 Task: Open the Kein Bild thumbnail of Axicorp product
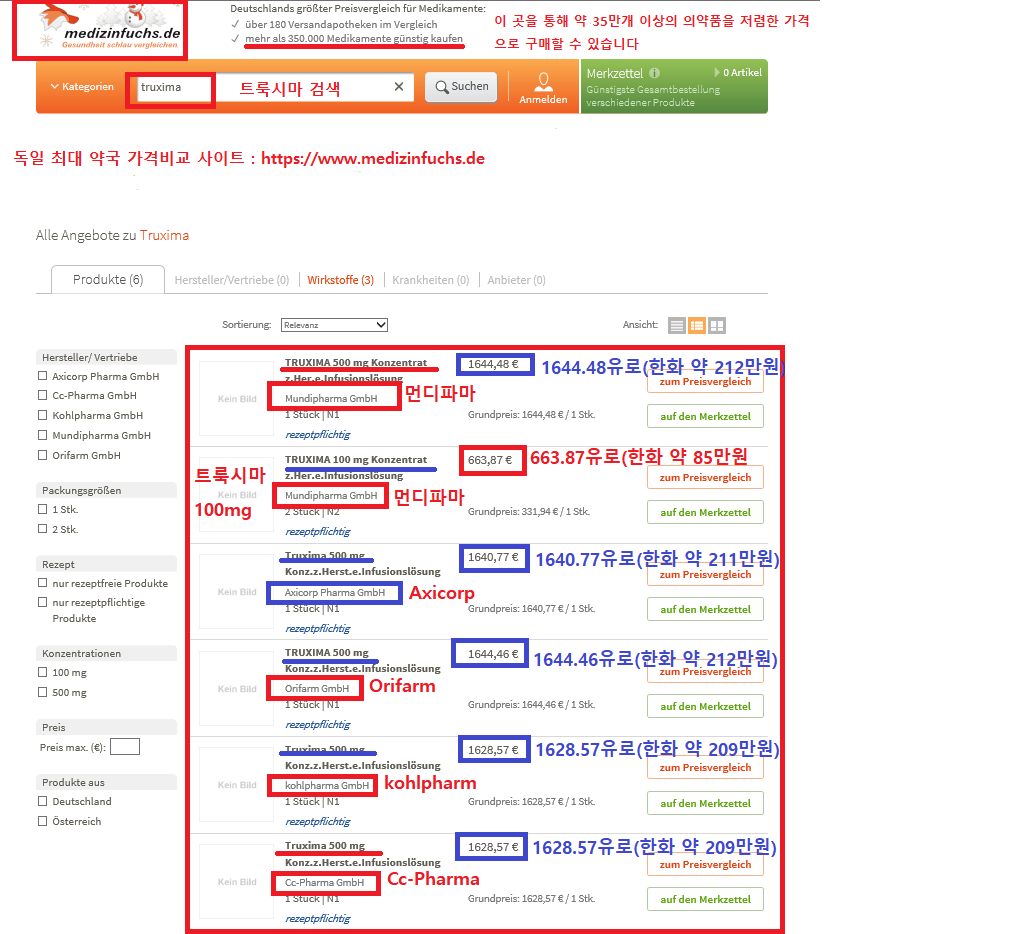pos(236,592)
